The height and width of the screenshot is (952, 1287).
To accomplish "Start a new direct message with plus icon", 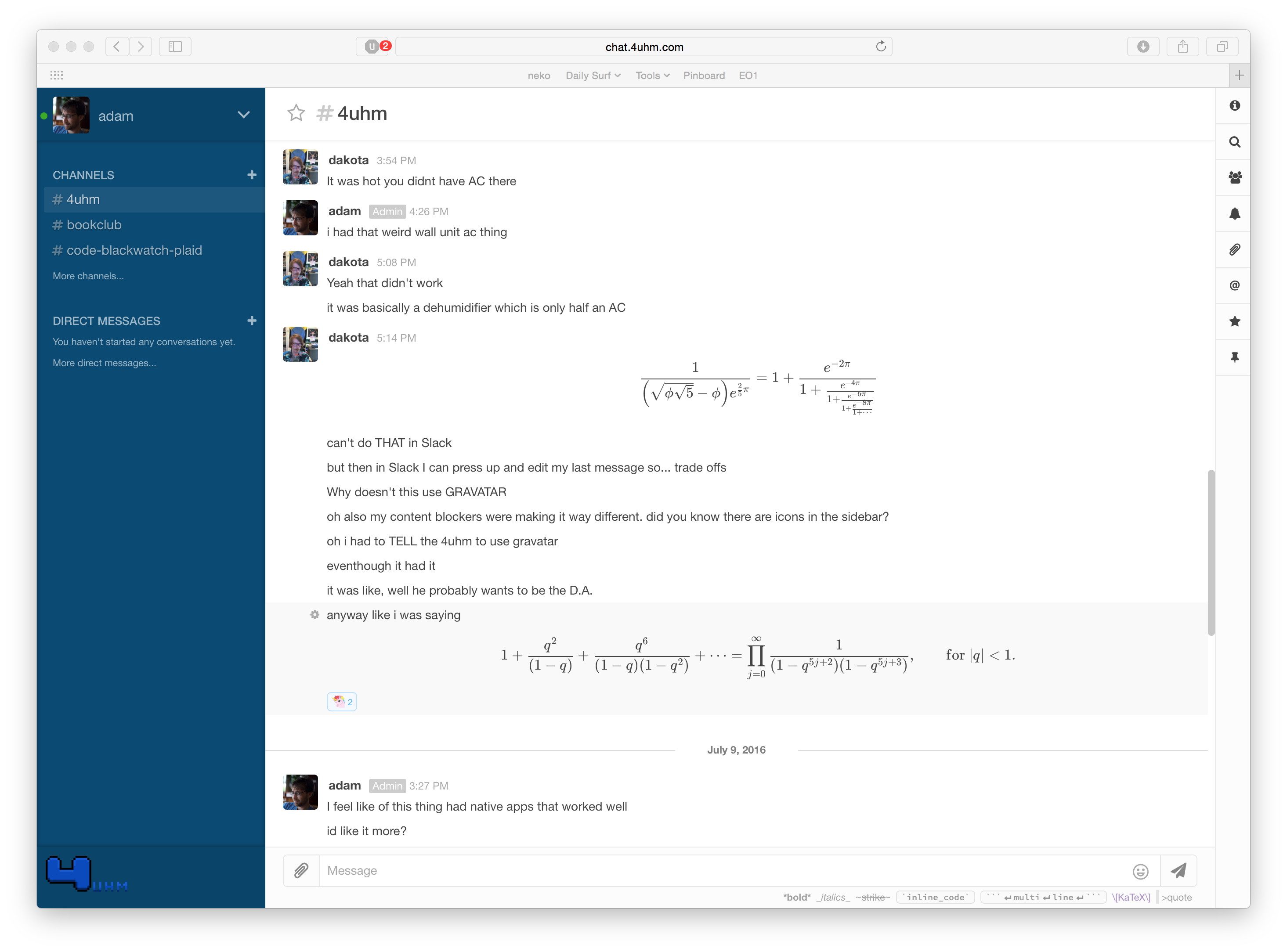I will point(251,321).
